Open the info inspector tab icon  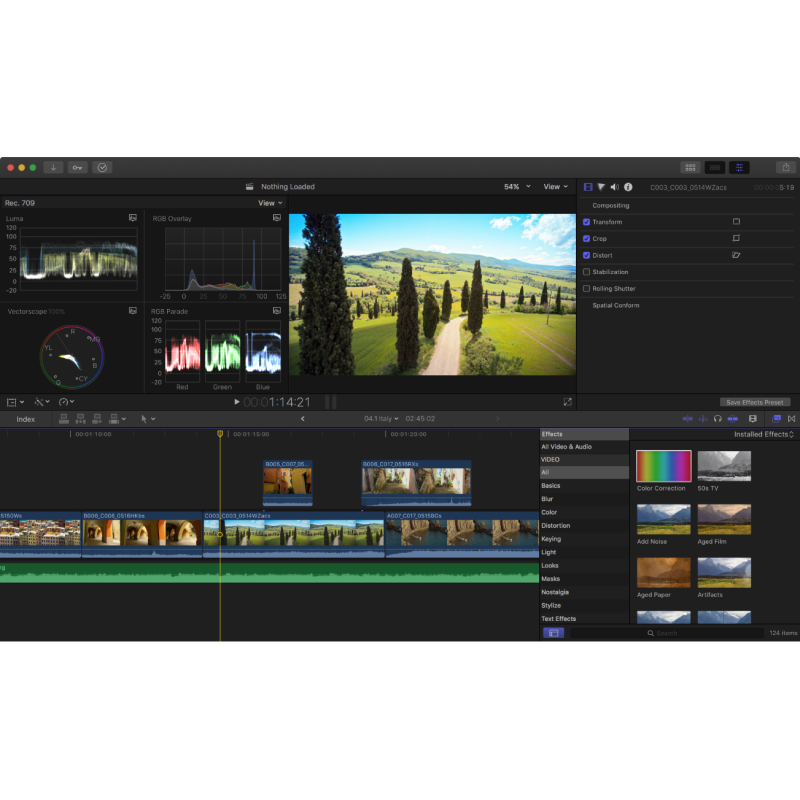tap(627, 187)
